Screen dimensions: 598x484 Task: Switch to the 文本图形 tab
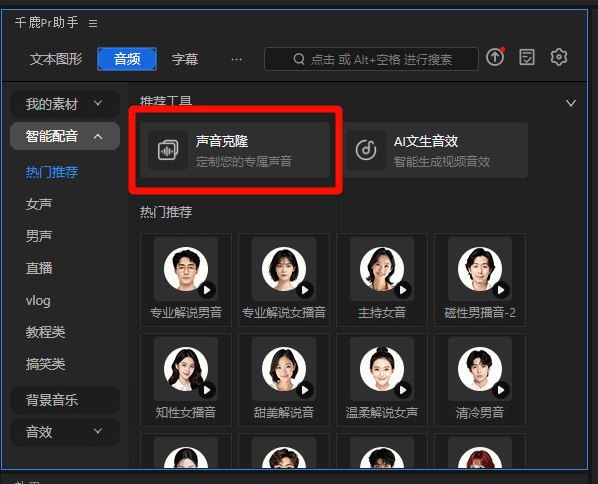(56, 59)
